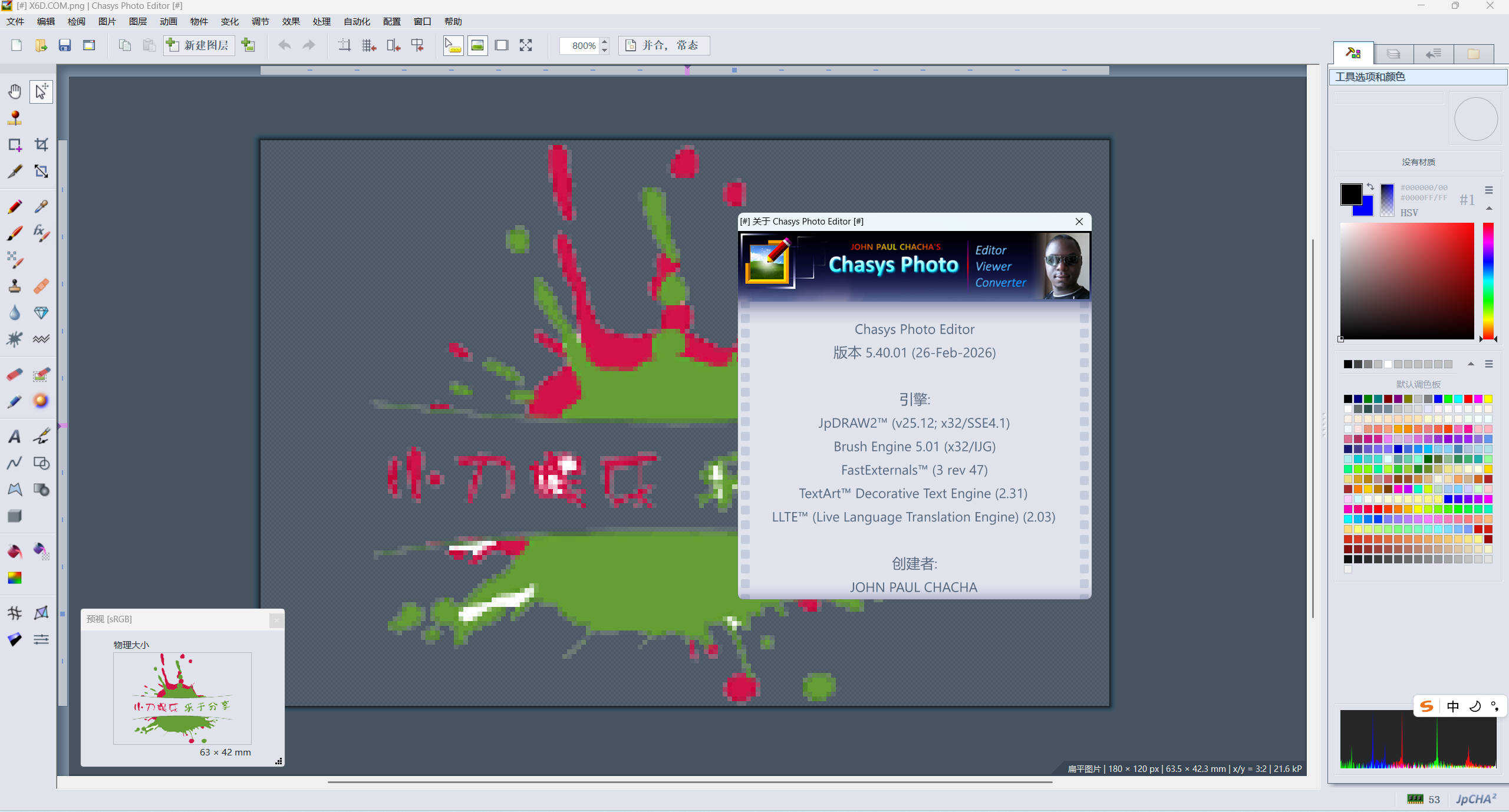This screenshot has width=1509, height=812.
Task: Select the Text tool
Action: click(14, 435)
